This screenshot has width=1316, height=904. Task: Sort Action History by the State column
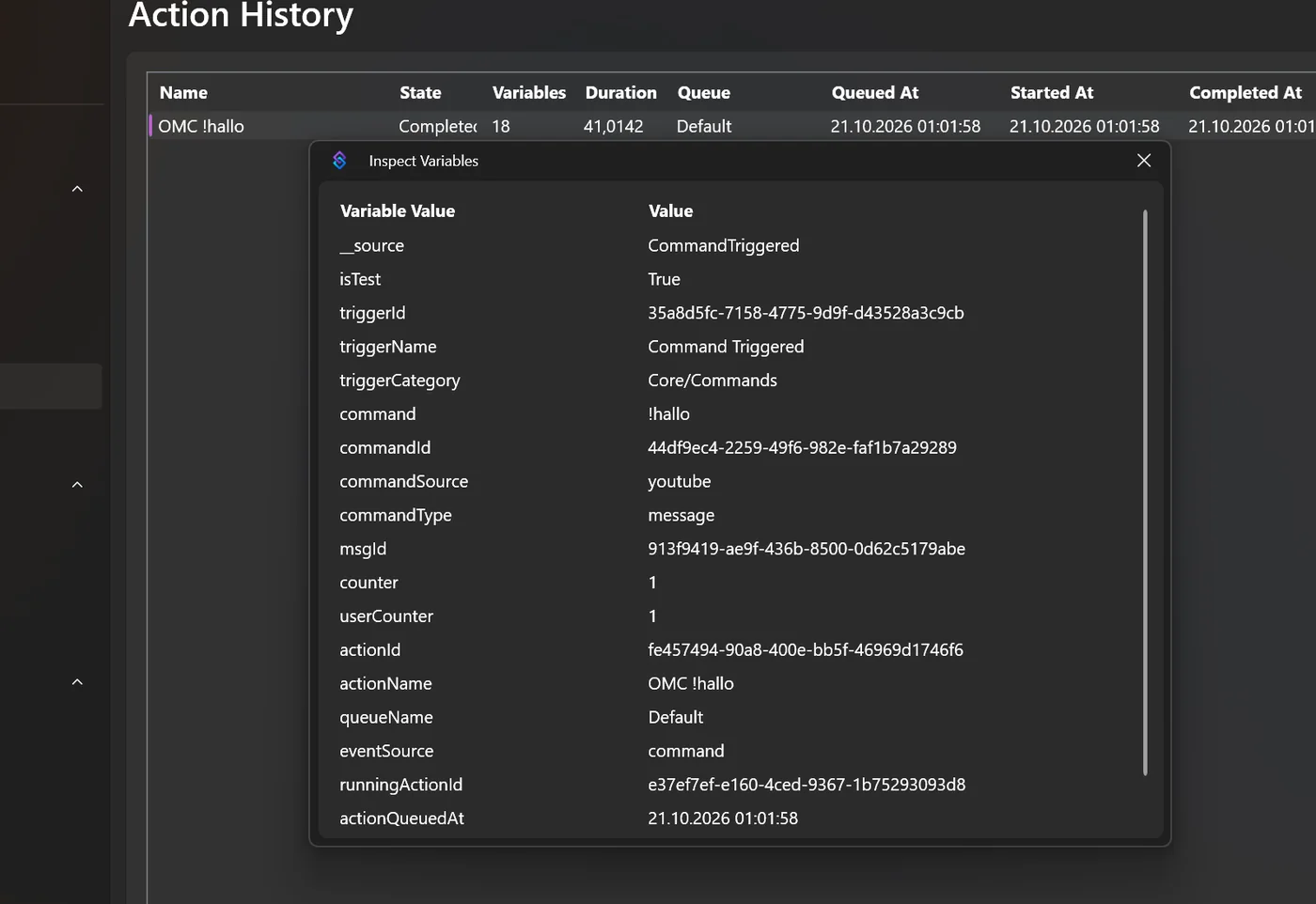point(420,93)
